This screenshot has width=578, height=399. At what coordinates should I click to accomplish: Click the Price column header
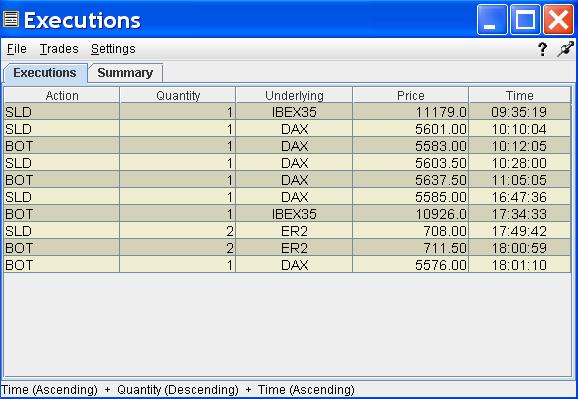click(x=411, y=96)
